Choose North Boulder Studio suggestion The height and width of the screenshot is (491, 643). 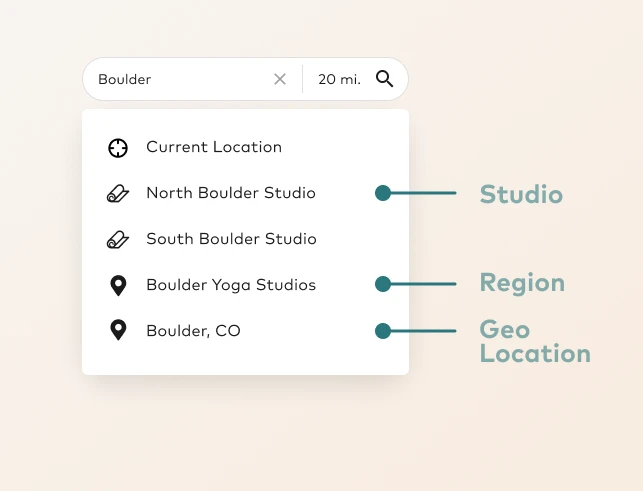pyautogui.click(x=231, y=193)
